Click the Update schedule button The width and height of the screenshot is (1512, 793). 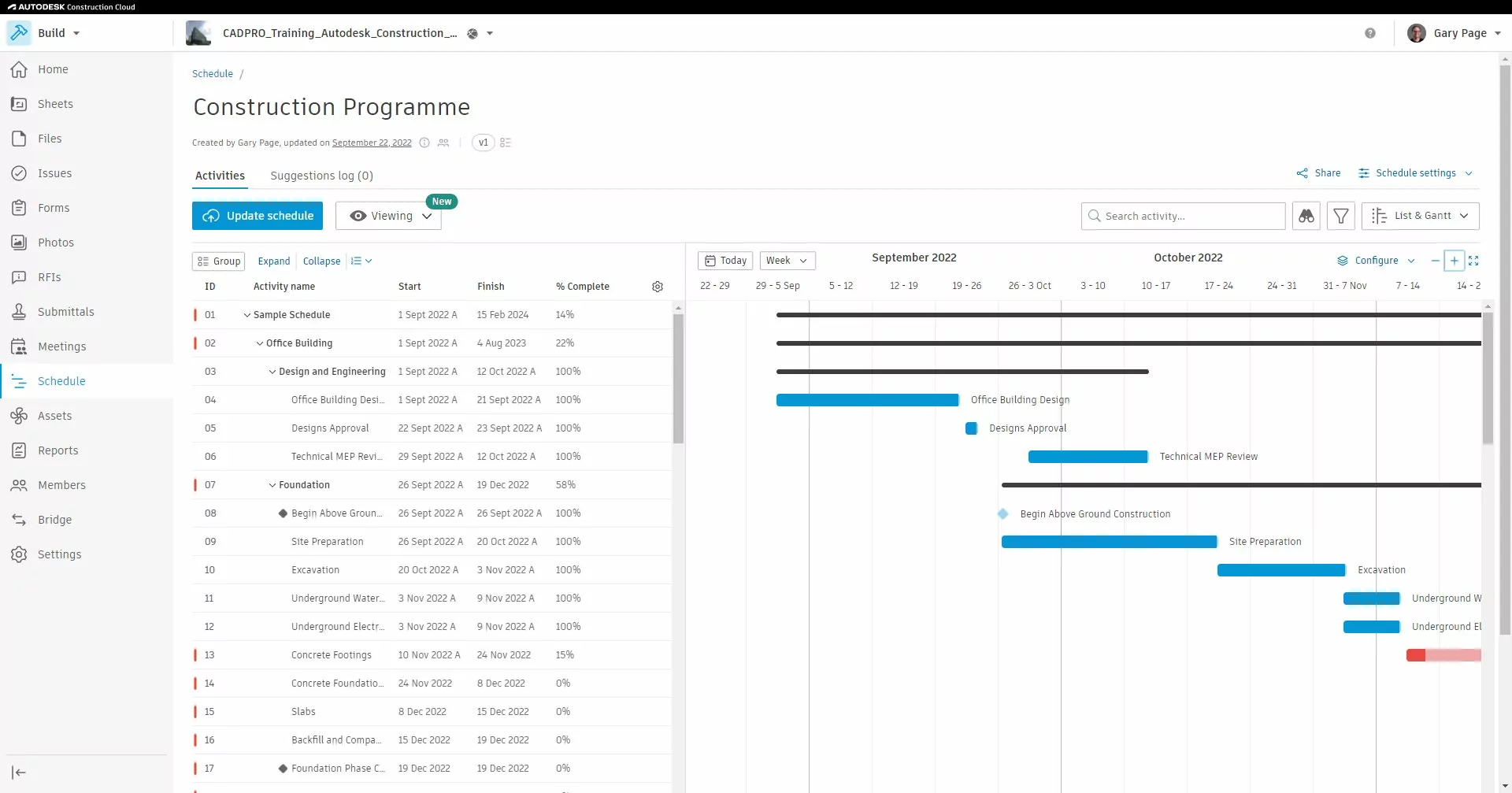258,216
